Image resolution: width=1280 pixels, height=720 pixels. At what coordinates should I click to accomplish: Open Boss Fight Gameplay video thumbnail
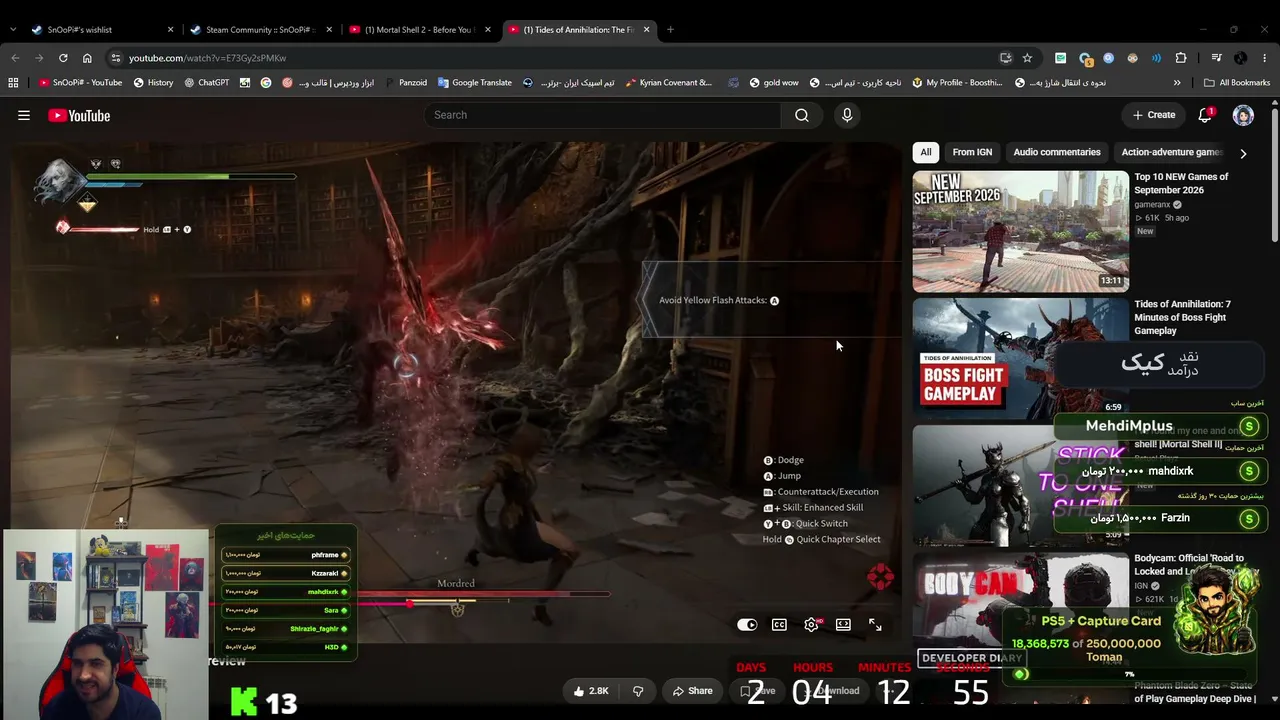coord(1020,358)
